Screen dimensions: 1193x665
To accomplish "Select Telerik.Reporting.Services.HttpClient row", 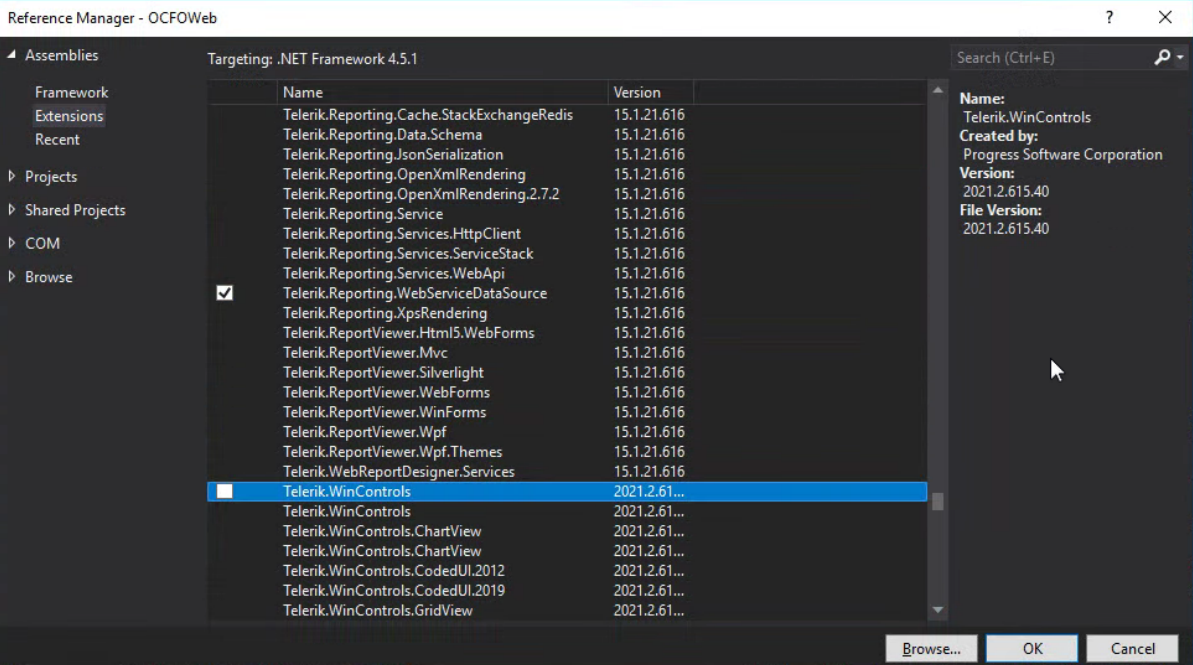I will point(567,234).
